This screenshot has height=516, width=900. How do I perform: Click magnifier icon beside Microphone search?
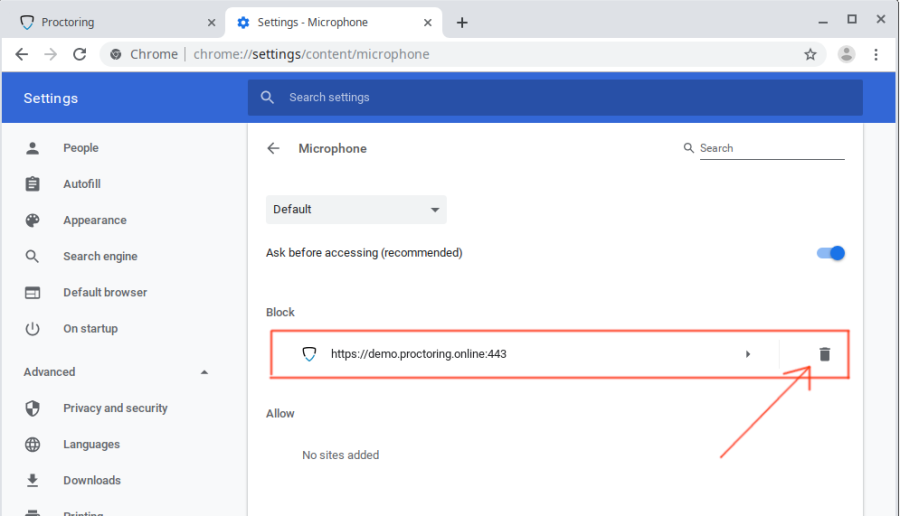click(x=689, y=148)
